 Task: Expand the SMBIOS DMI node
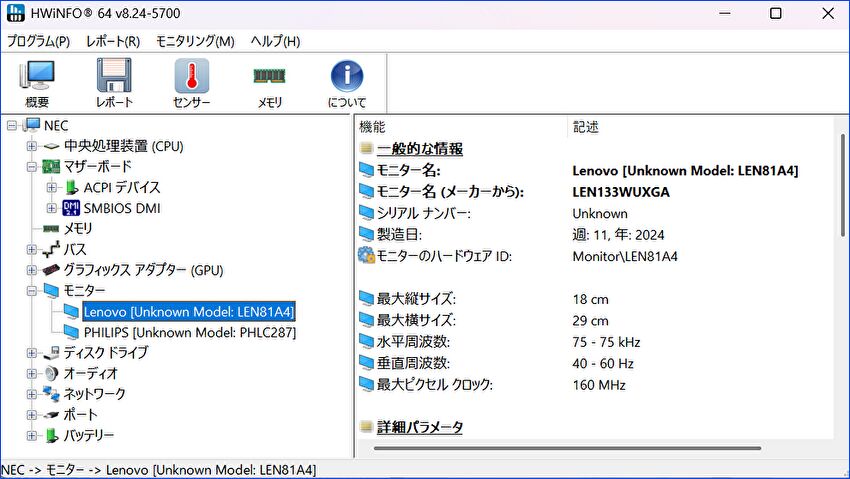point(51,208)
